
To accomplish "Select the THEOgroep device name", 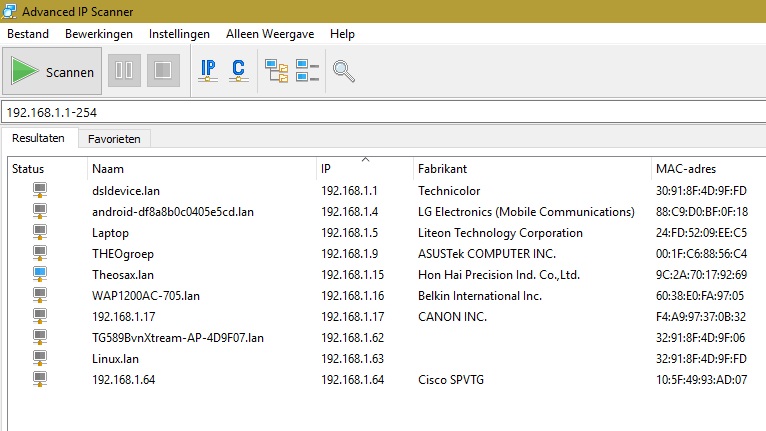I will point(123,254).
